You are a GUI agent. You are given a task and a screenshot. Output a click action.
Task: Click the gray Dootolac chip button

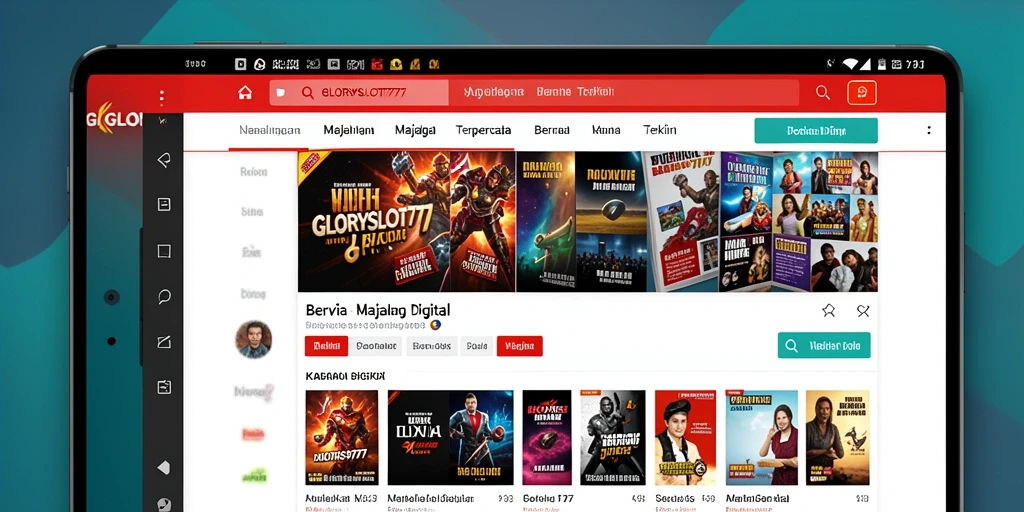coord(378,346)
